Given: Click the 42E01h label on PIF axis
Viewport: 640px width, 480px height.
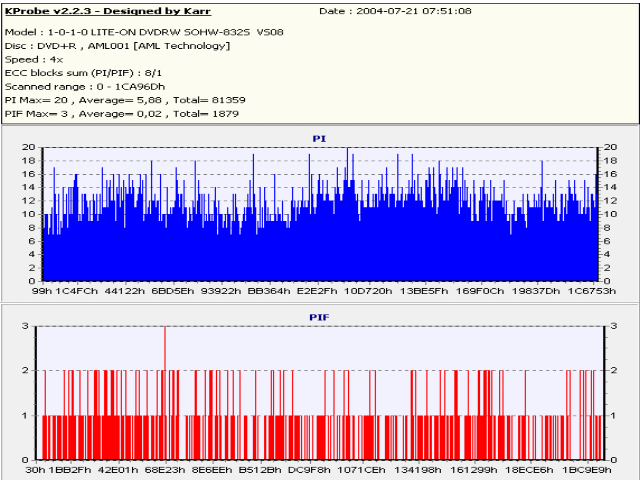Looking at the screenshot, I should point(118,470).
